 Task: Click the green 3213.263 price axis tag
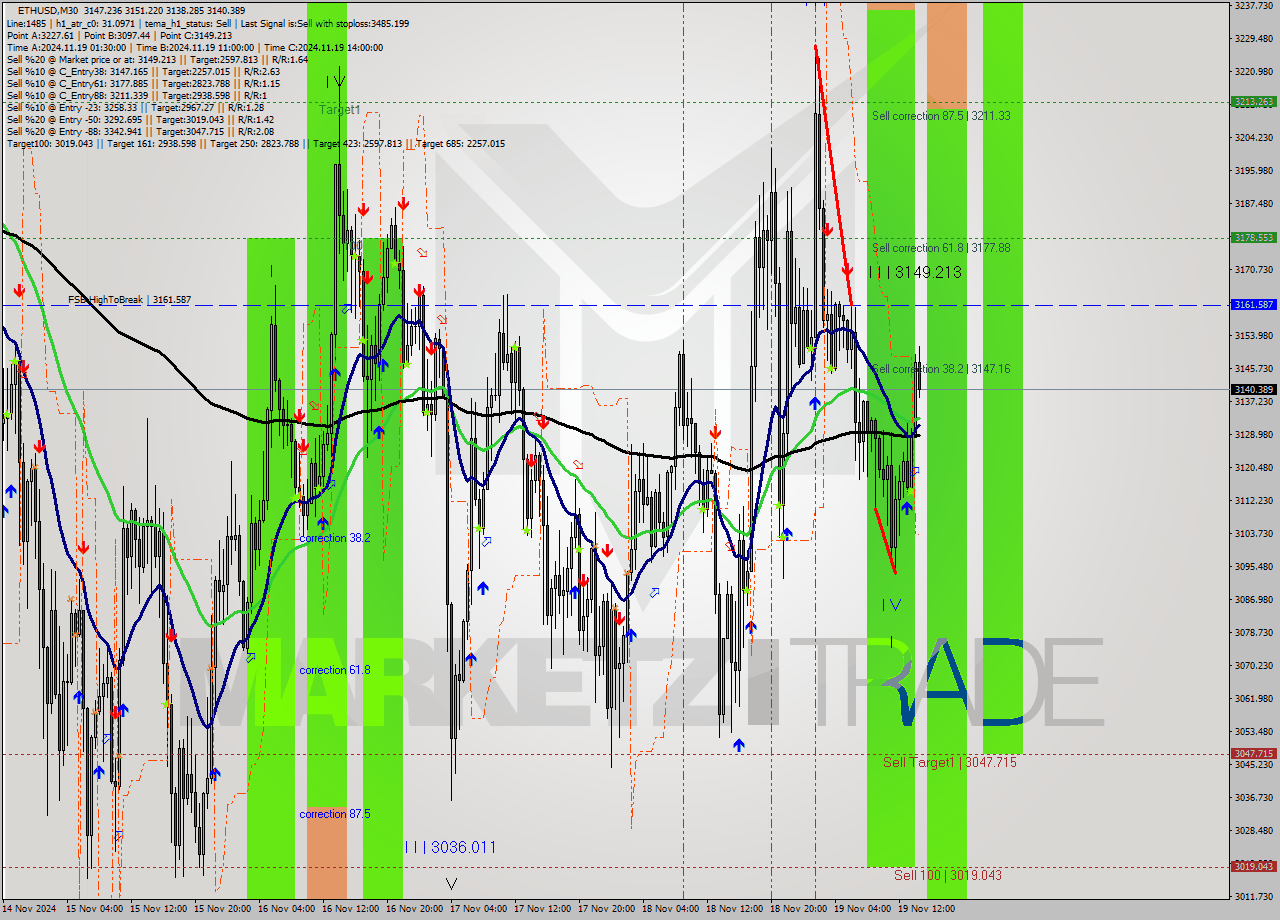coord(1254,102)
